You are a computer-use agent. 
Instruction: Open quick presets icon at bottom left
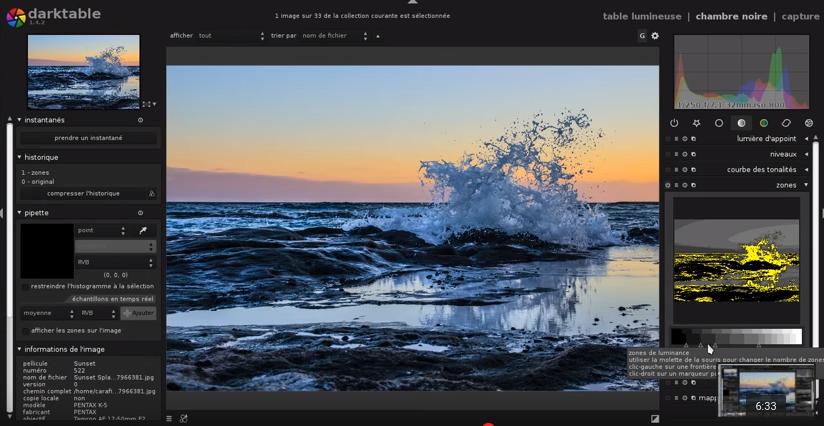169,419
